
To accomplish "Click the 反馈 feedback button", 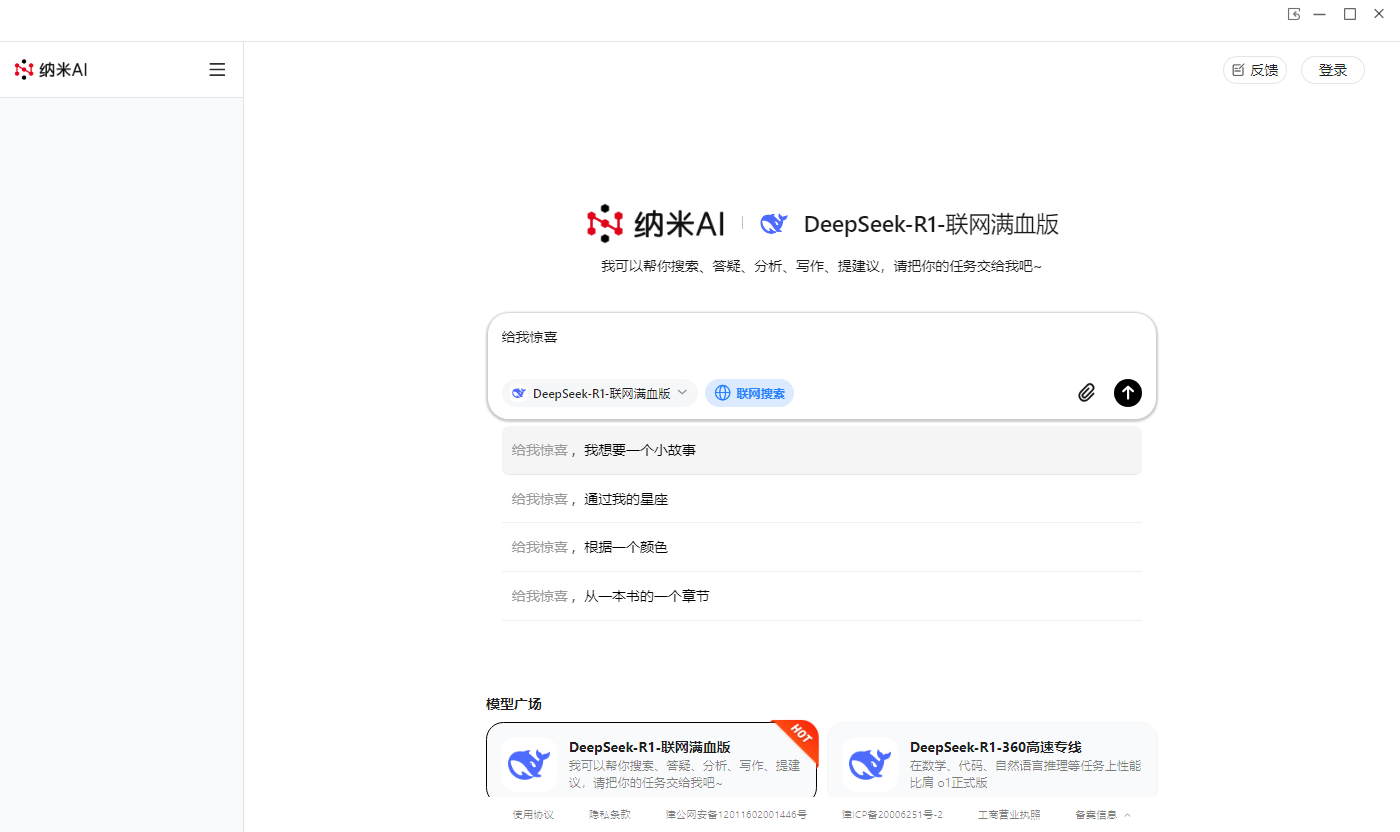I will tap(1255, 70).
